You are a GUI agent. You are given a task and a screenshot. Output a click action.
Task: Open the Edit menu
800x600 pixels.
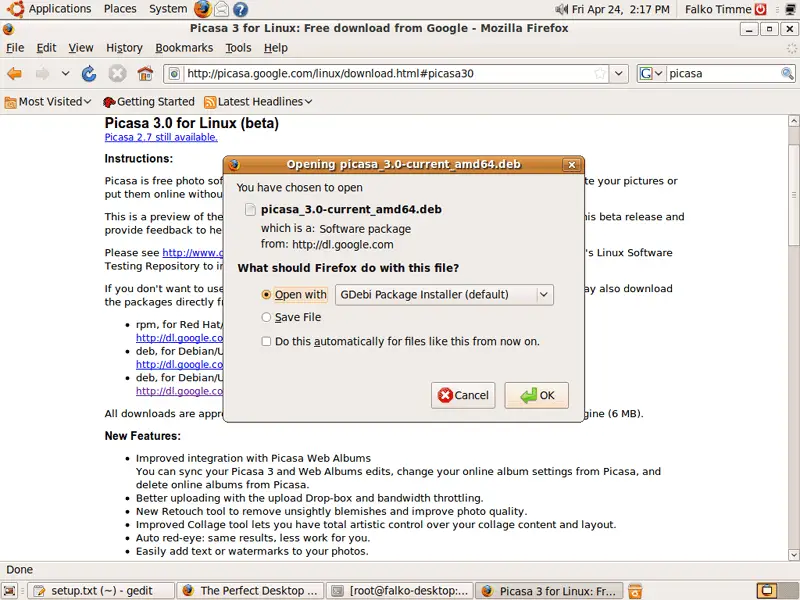pos(46,48)
